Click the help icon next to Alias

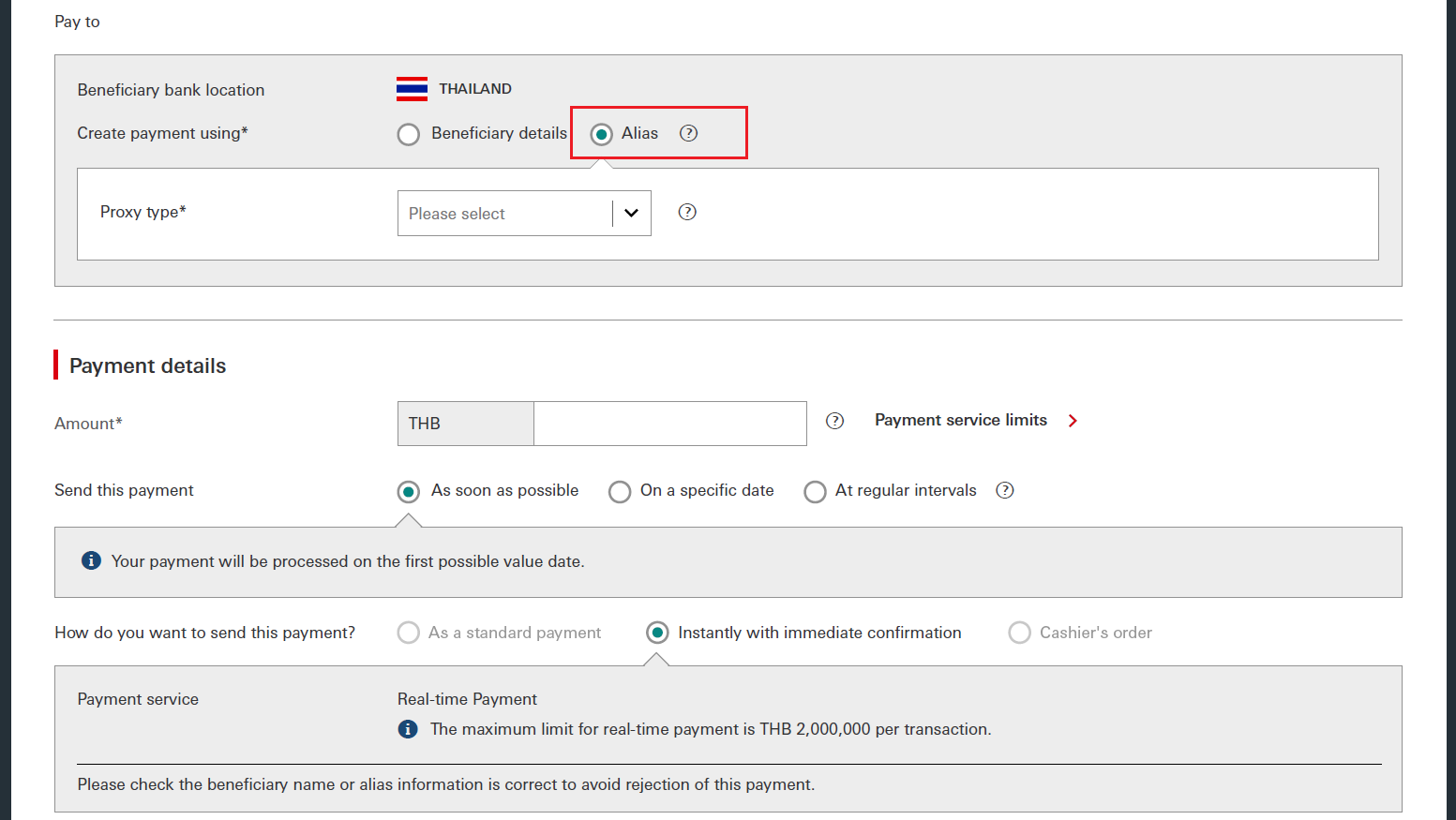688,133
